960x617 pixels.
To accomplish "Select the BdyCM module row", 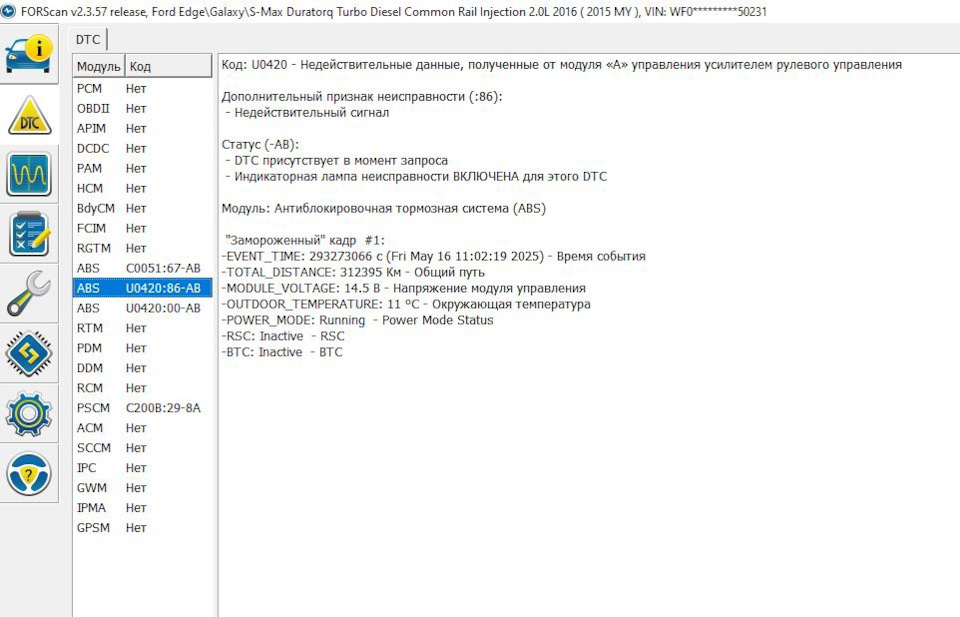I will point(143,209).
